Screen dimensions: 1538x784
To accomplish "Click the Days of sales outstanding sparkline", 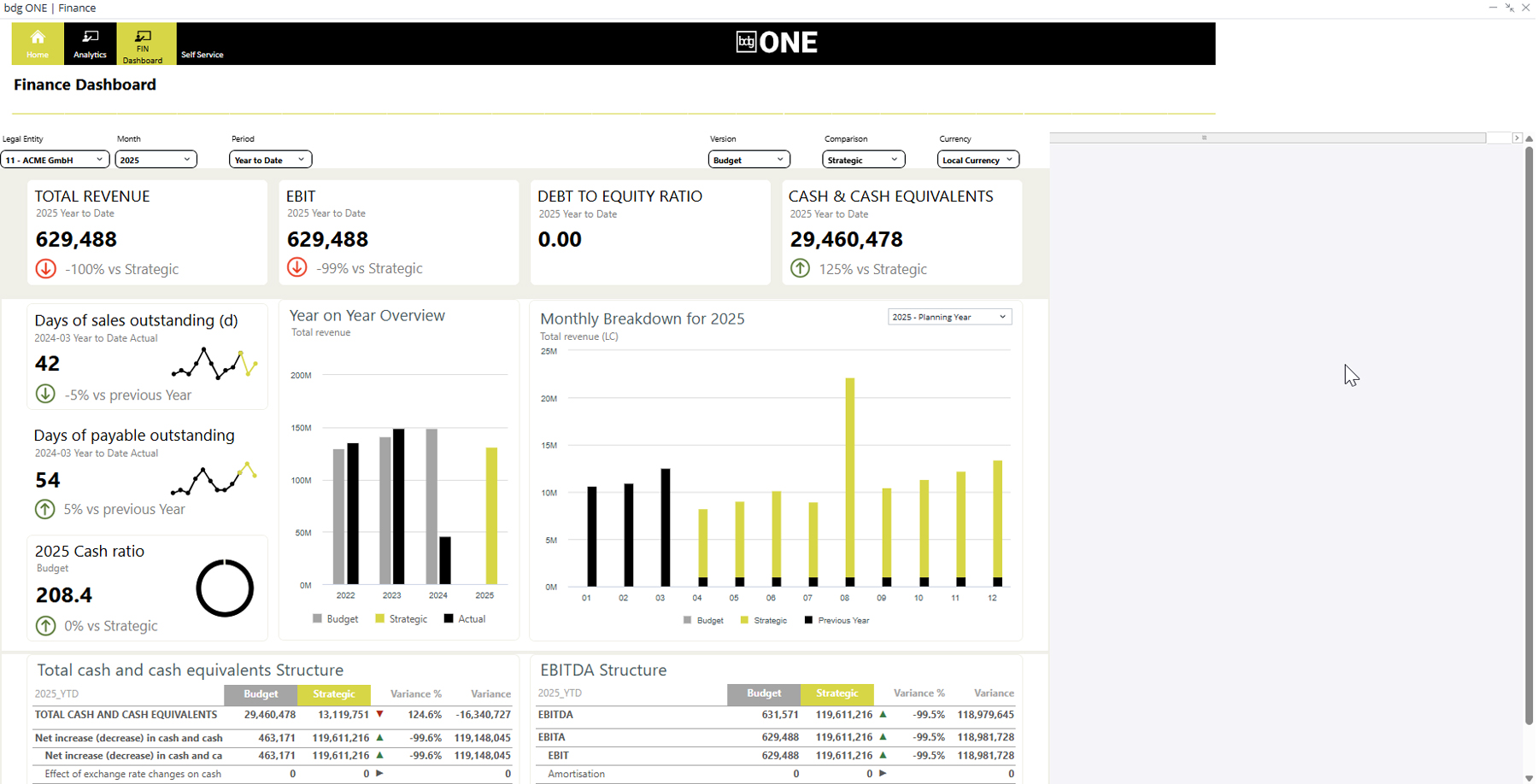I will 214,364.
